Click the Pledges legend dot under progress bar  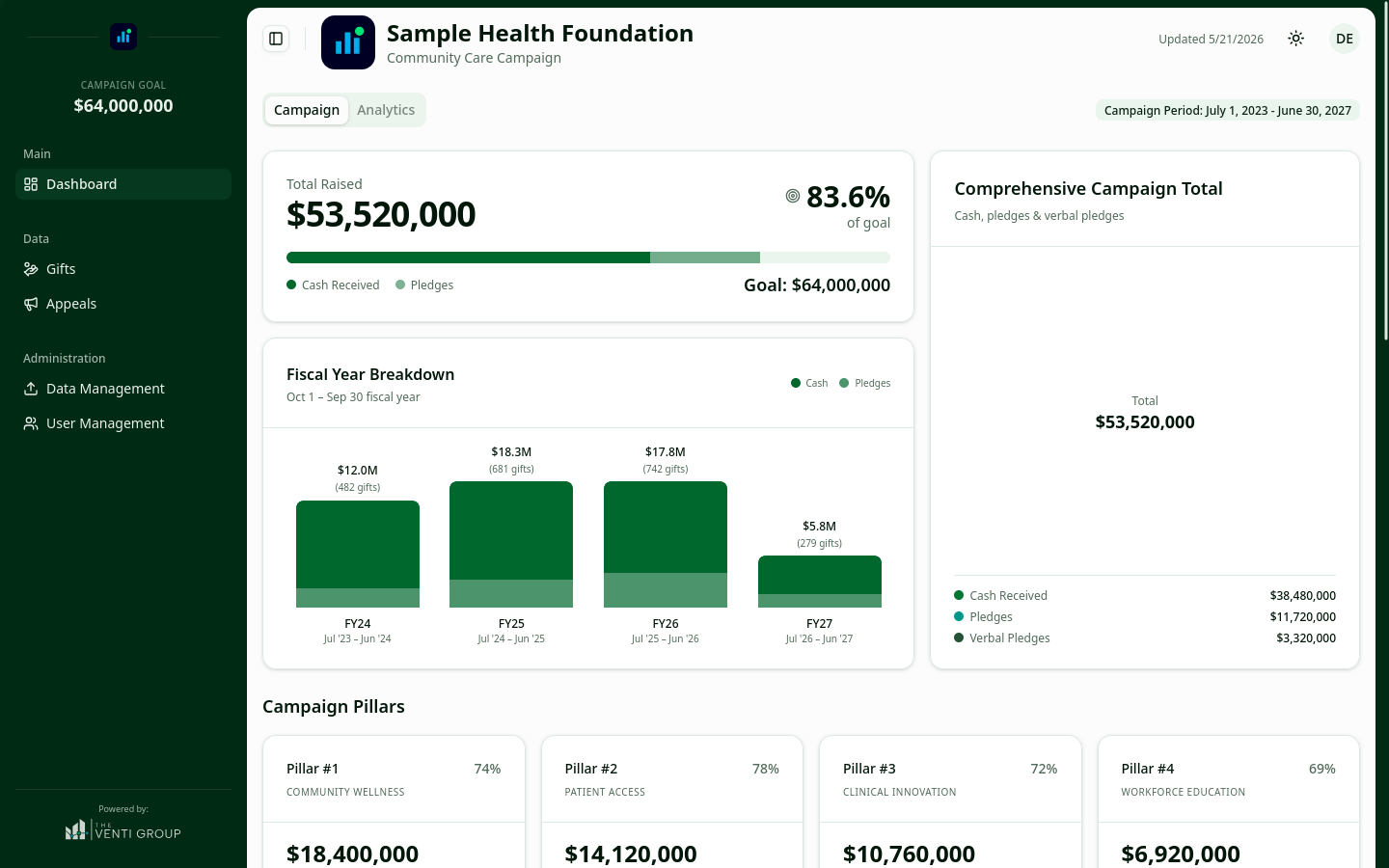[x=400, y=285]
